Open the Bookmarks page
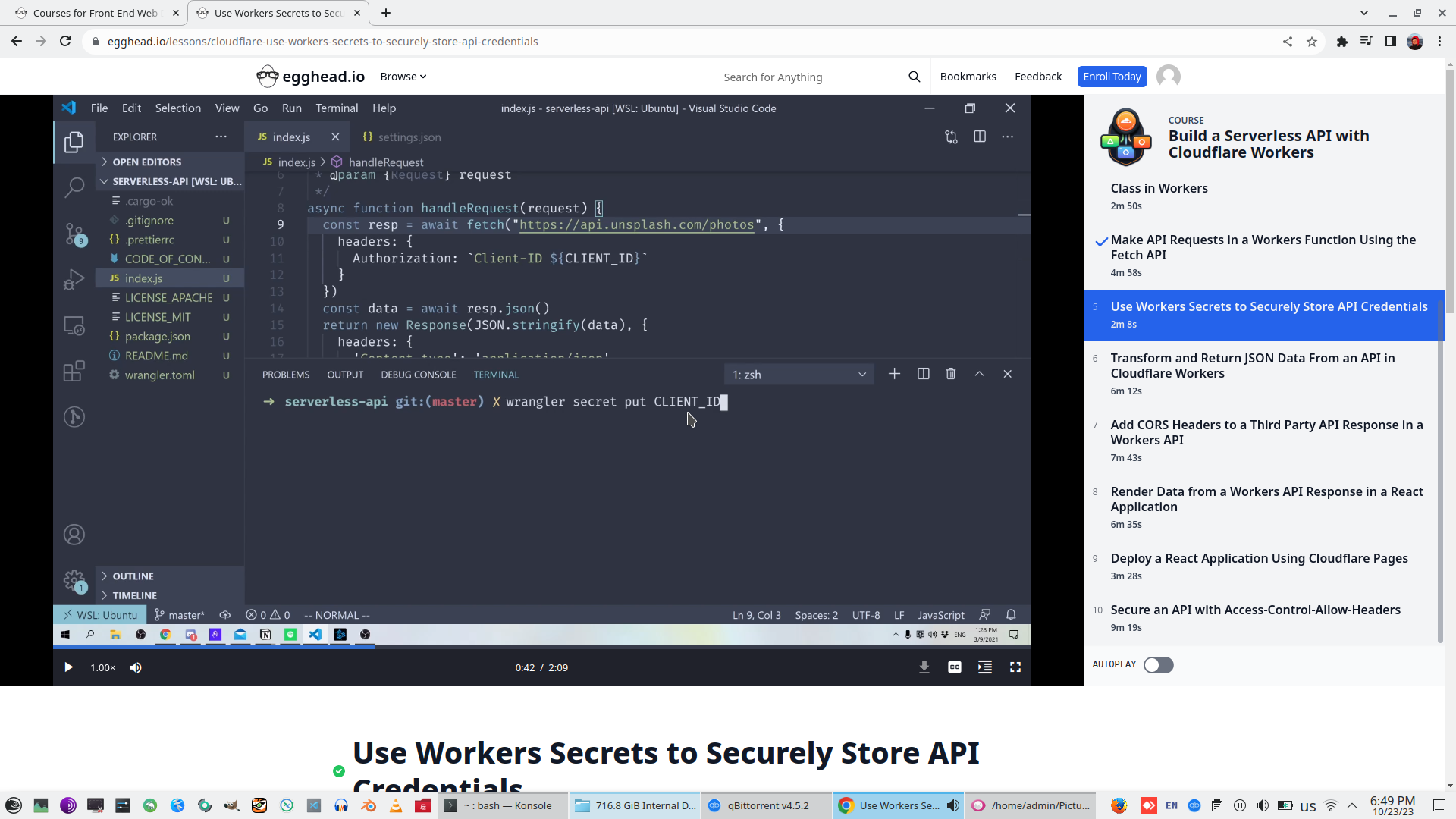The image size is (1456, 819). pos(968,77)
